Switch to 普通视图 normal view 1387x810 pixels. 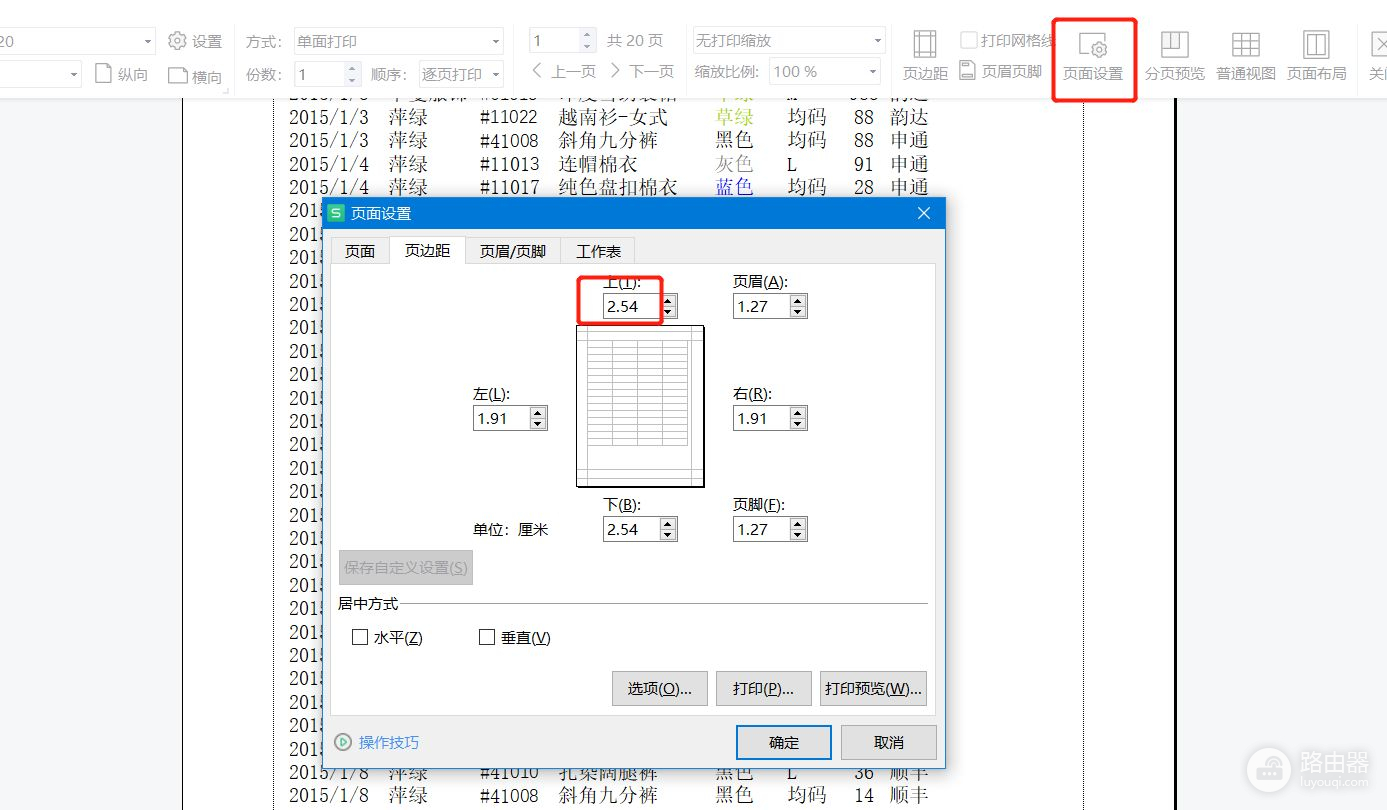(x=1245, y=56)
